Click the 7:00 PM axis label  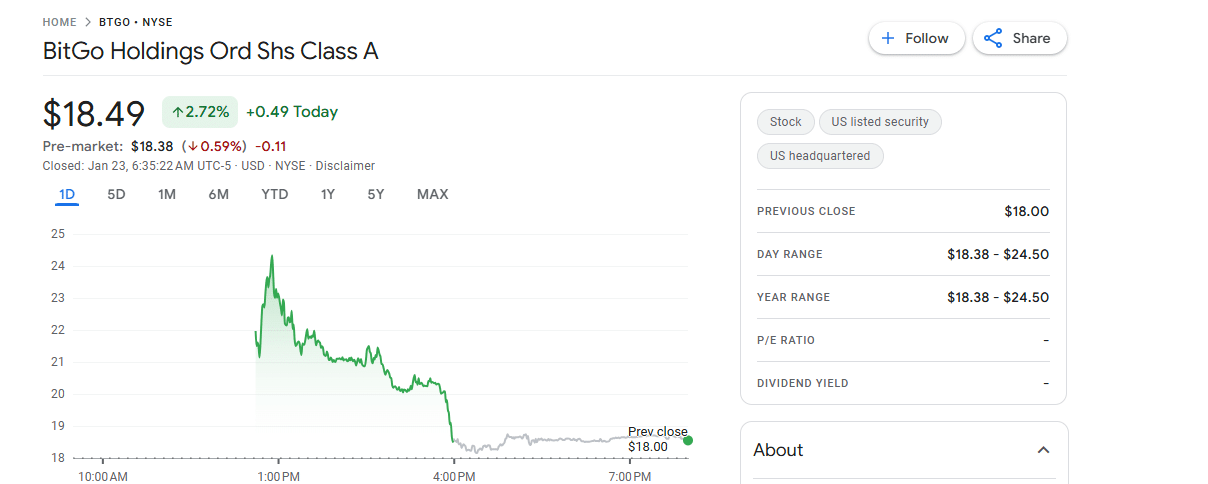pos(629,477)
